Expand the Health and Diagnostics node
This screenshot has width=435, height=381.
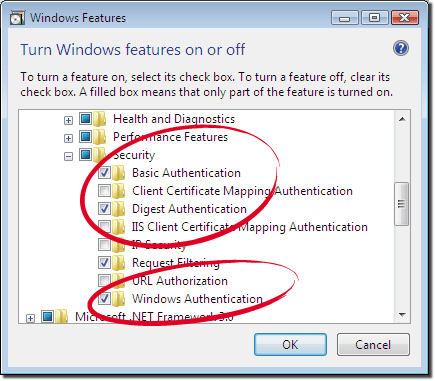[68, 120]
